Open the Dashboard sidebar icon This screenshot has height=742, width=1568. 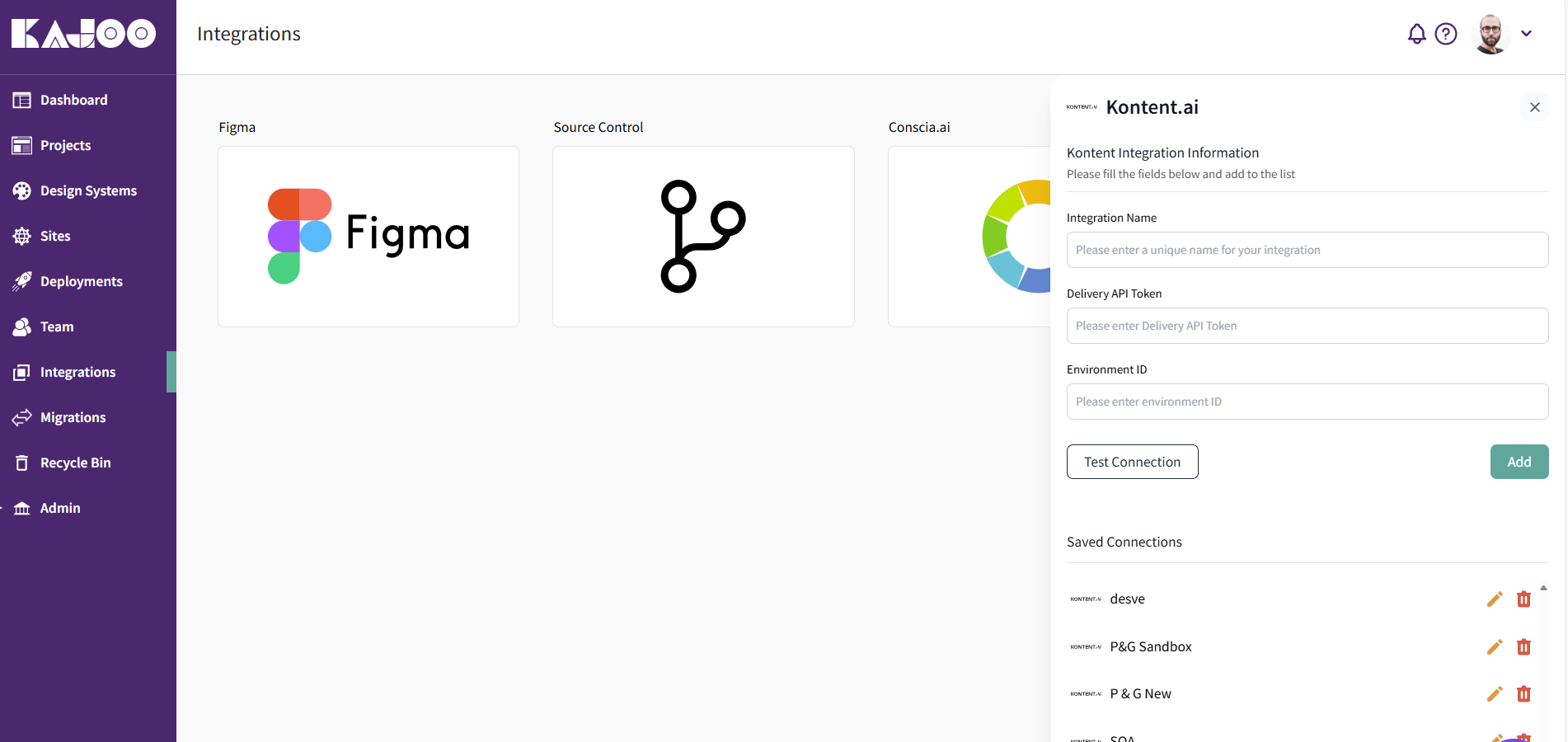22,100
